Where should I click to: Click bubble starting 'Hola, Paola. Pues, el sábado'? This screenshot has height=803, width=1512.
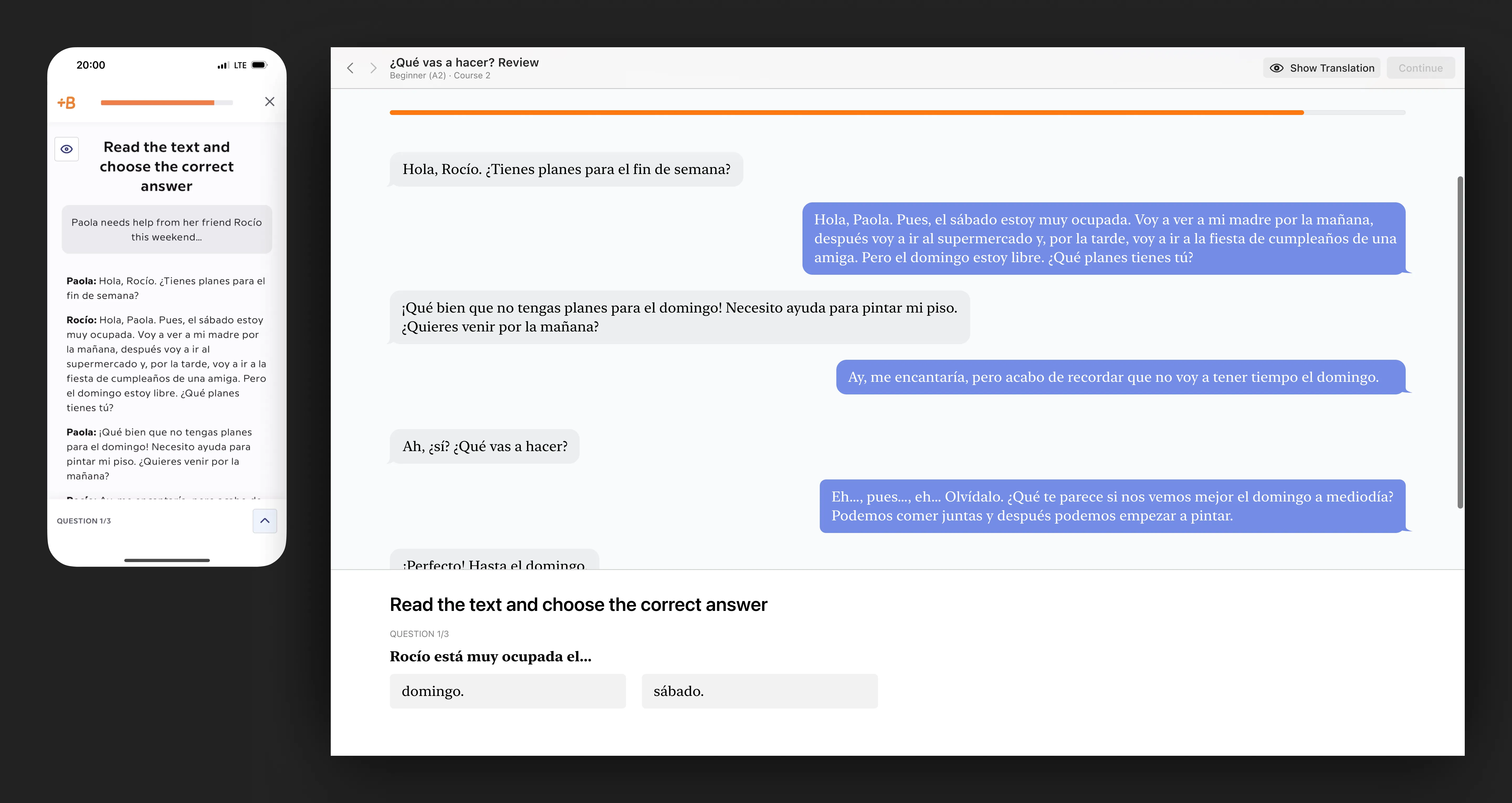coord(1104,238)
